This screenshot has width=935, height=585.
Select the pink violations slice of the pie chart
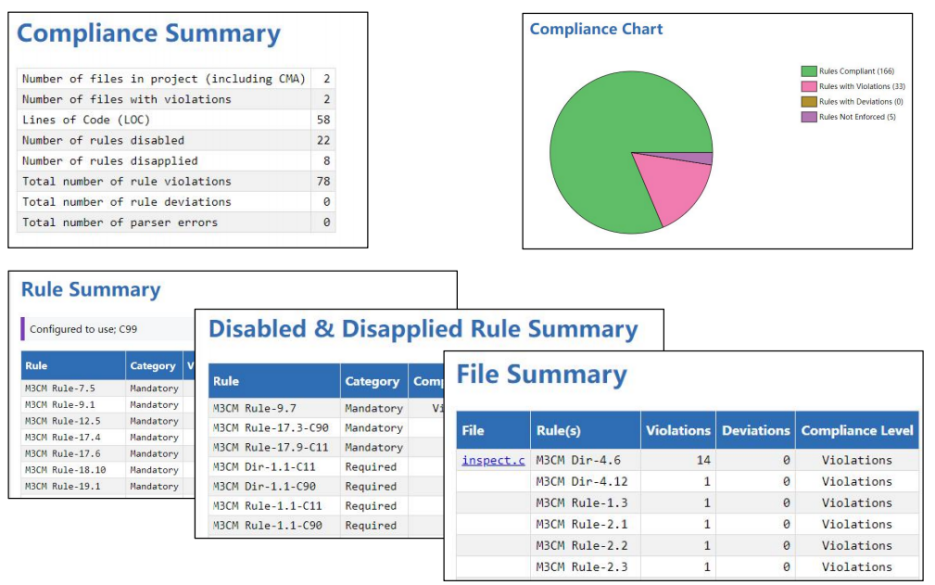670,186
